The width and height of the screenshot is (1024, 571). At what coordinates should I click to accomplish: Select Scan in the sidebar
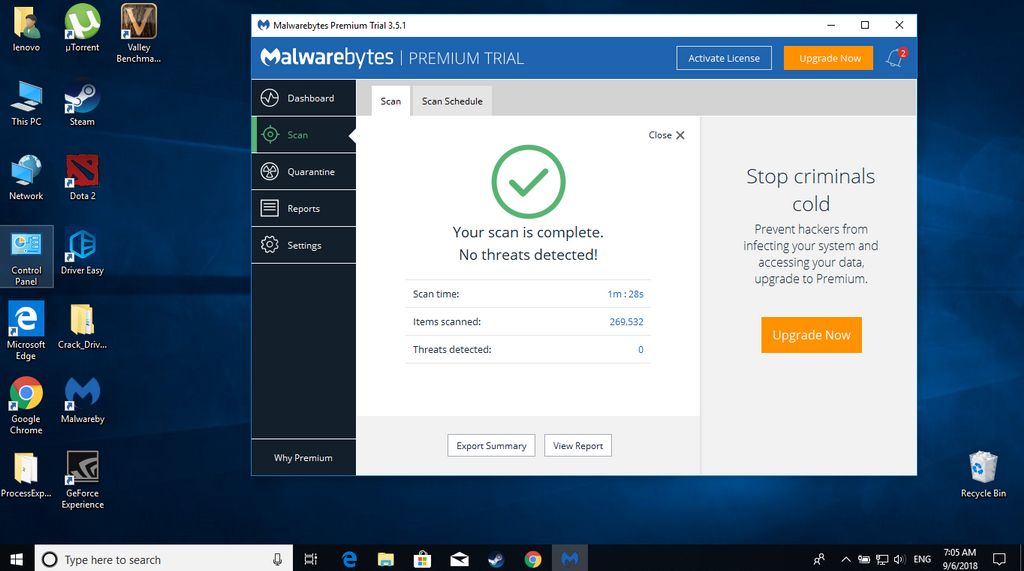[x=304, y=135]
